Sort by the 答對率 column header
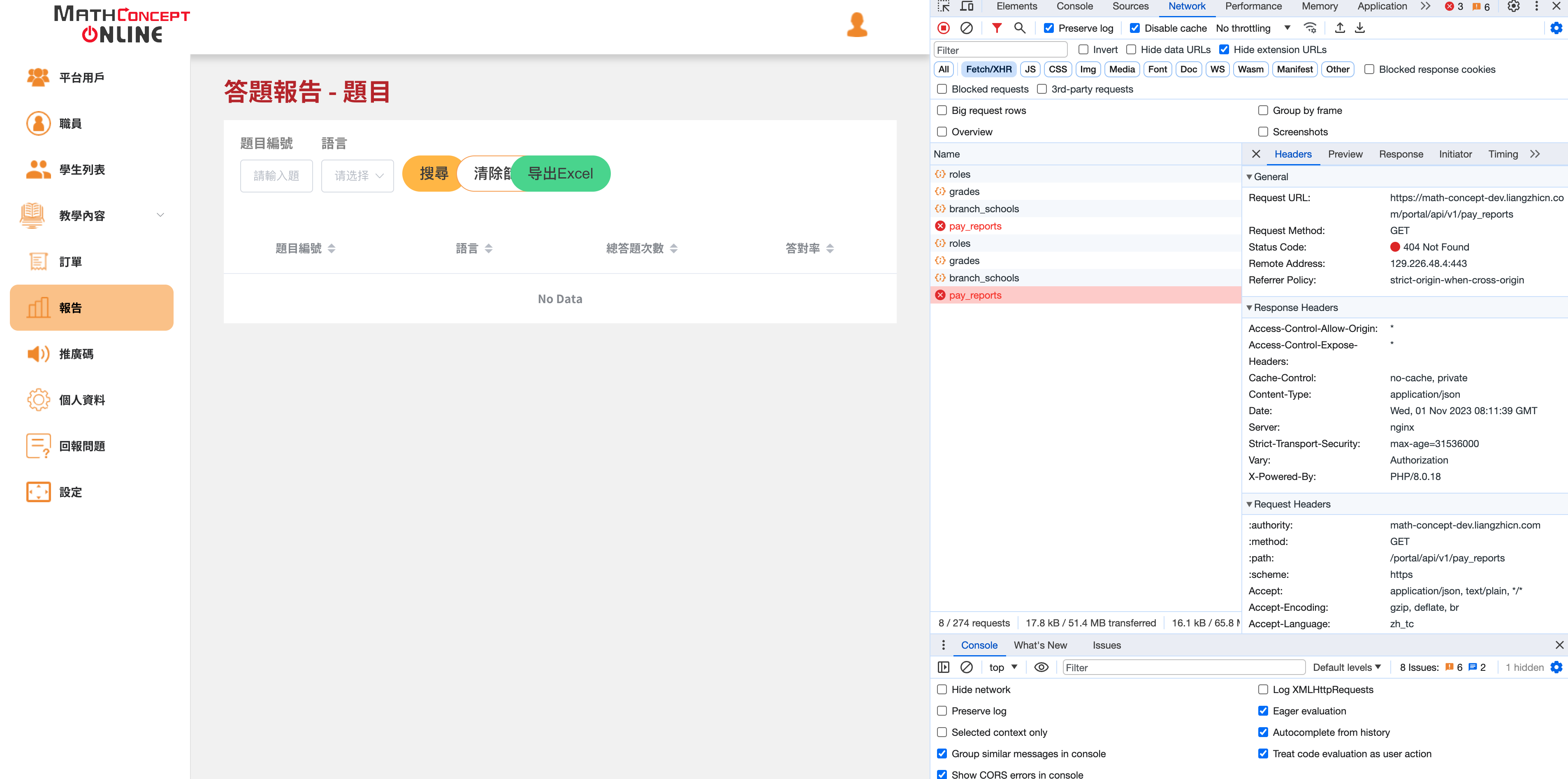This screenshot has width=1568, height=779. tap(810, 248)
